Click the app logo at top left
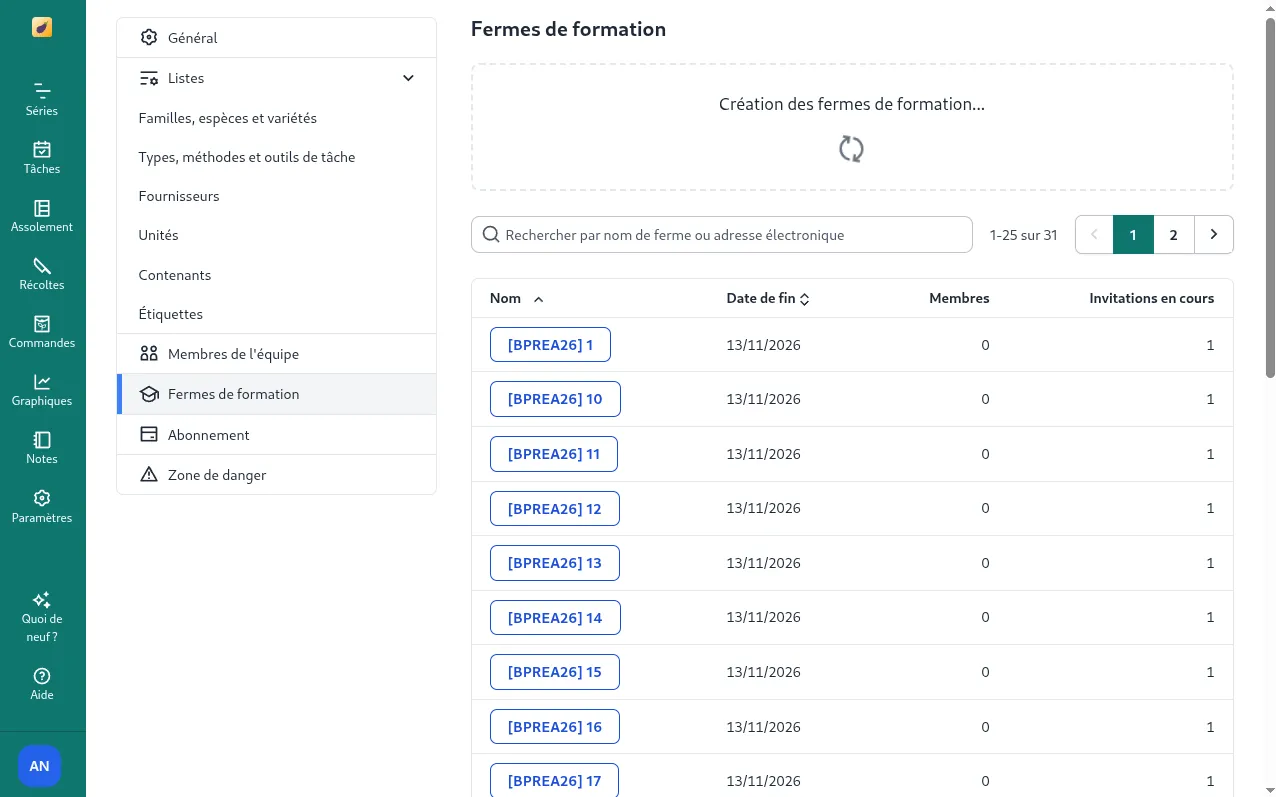The image size is (1276, 797). click(x=41, y=27)
